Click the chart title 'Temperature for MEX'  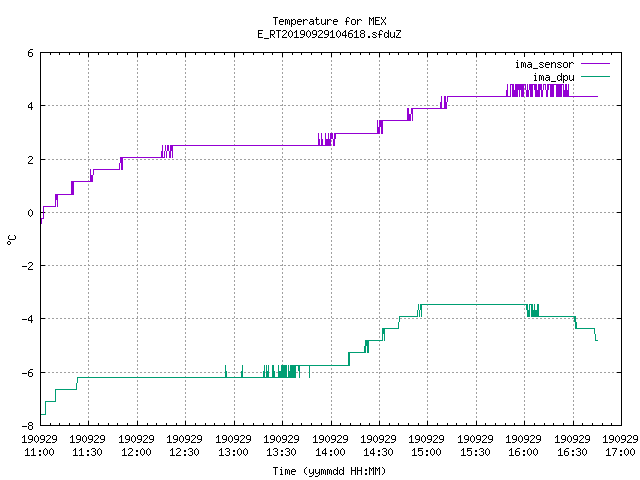click(x=329, y=21)
